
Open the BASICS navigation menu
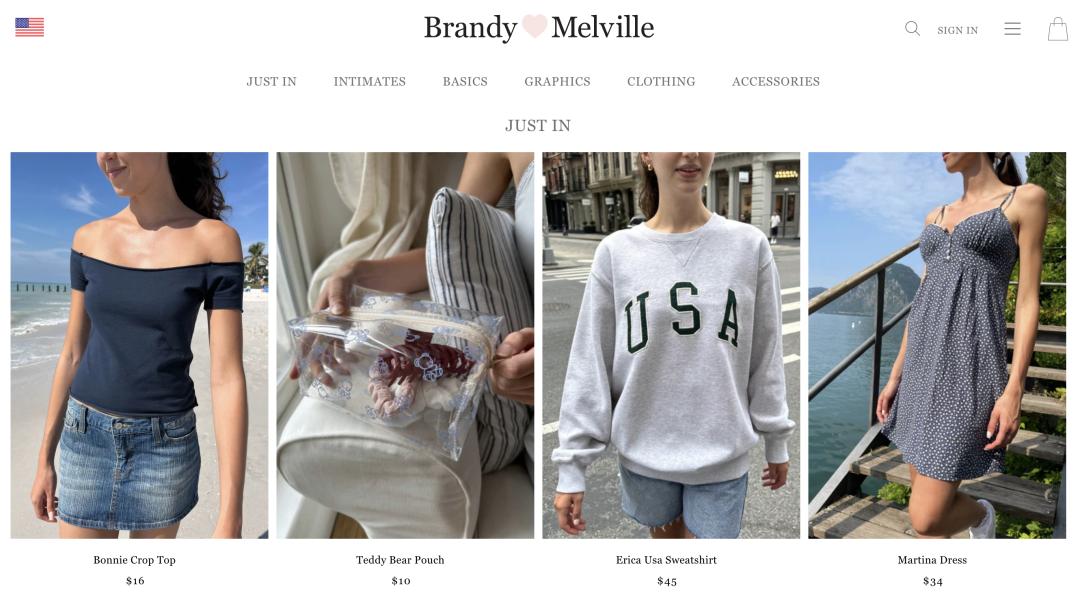pos(465,81)
